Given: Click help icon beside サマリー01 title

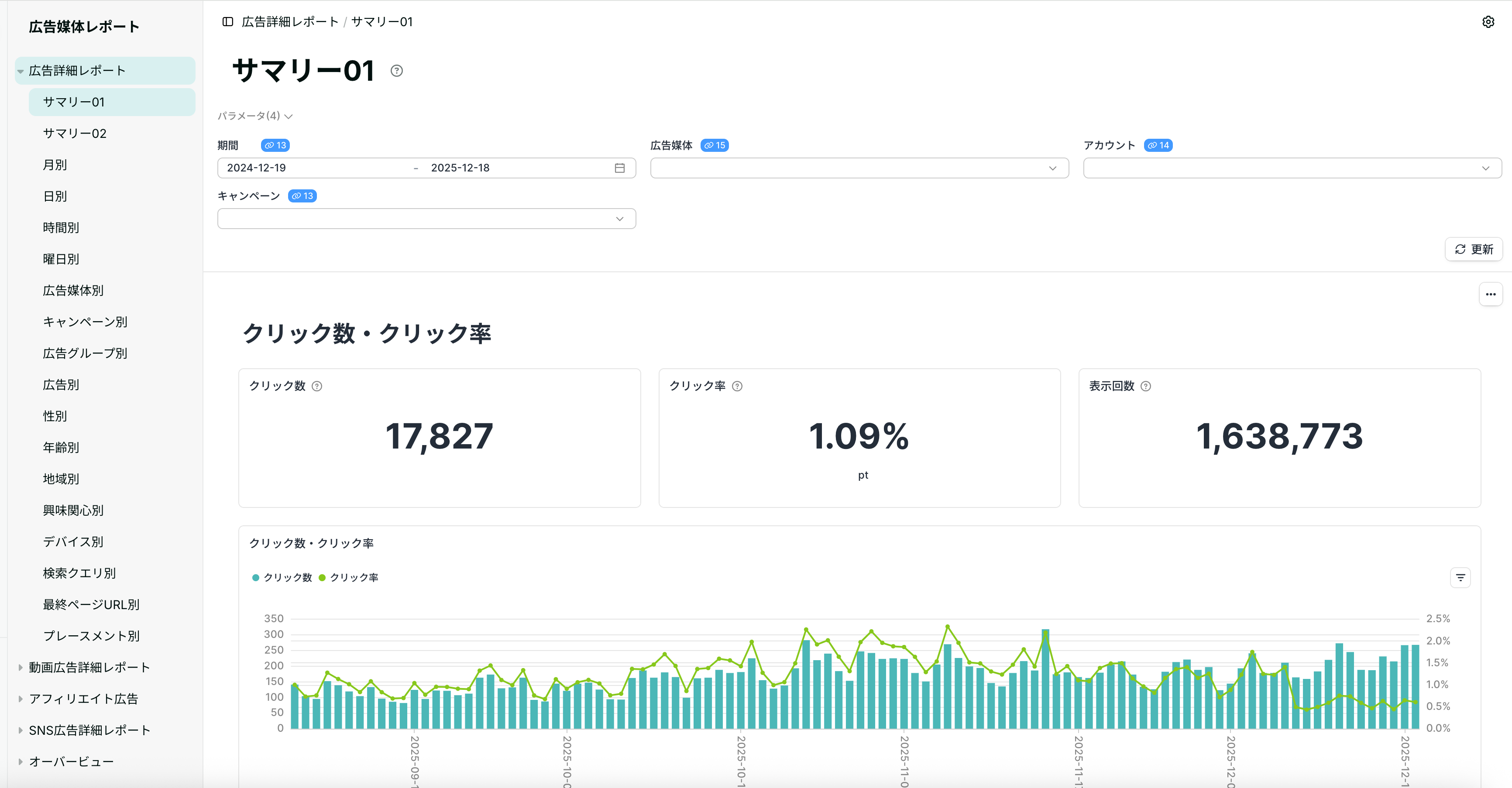Looking at the screenshot, I should click(x=397, y=71).
